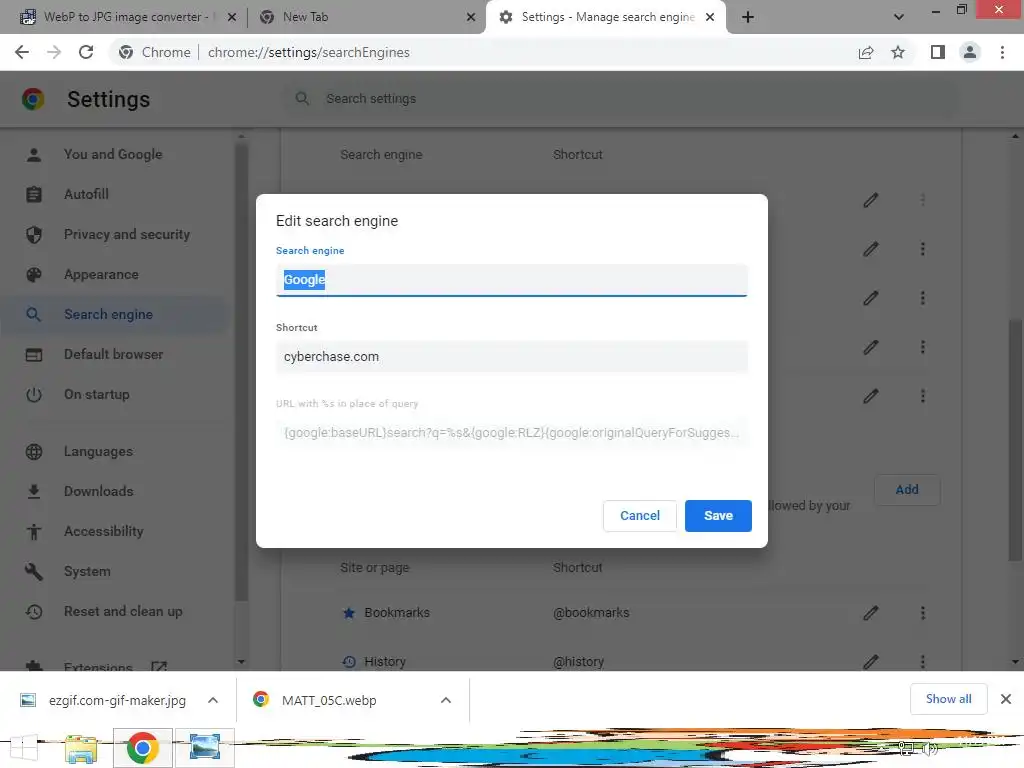Share this page via the share icon
The image size is (1024, 768).
[x=866, y=52]
